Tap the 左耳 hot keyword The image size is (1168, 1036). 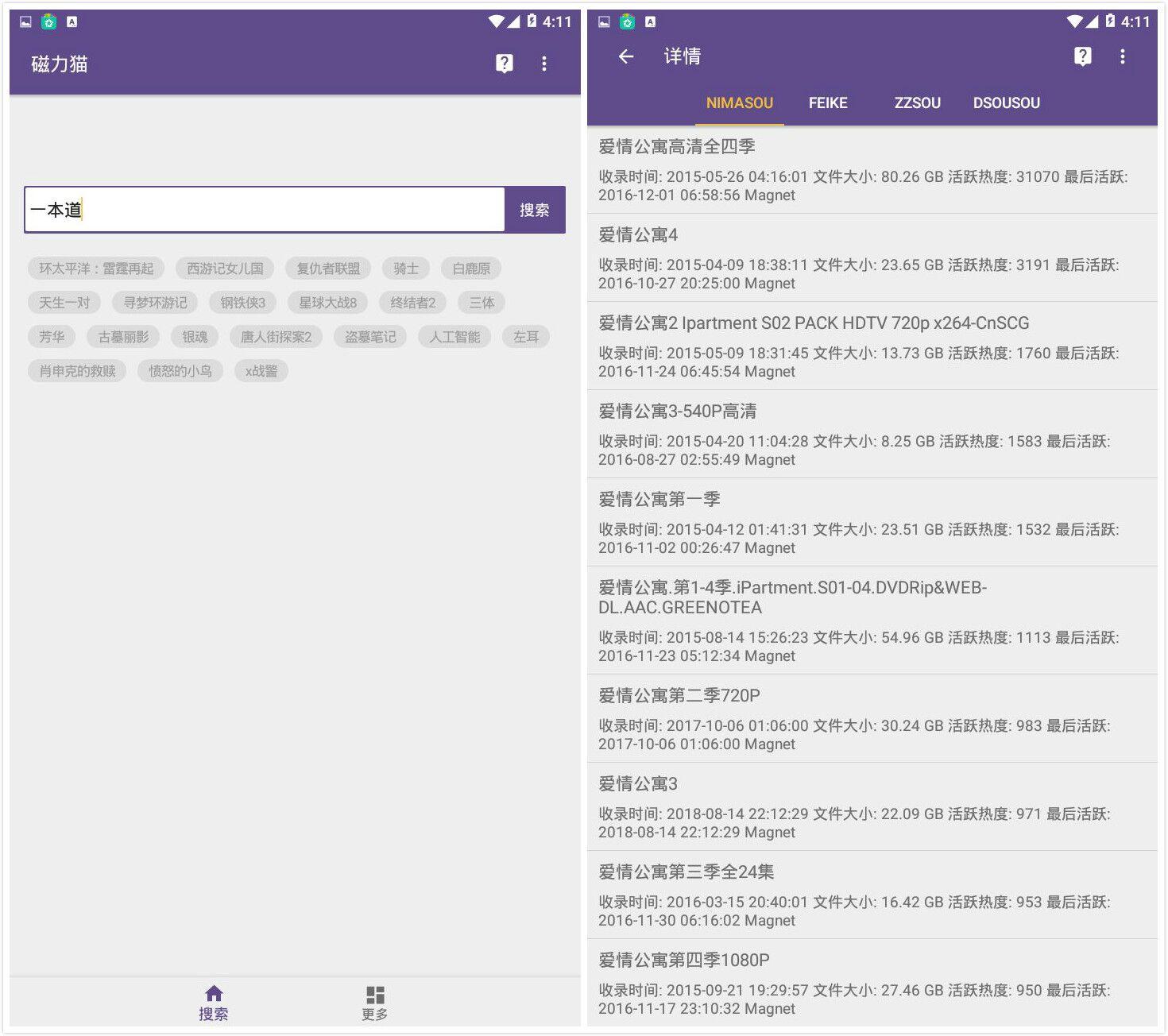point(526,337)
